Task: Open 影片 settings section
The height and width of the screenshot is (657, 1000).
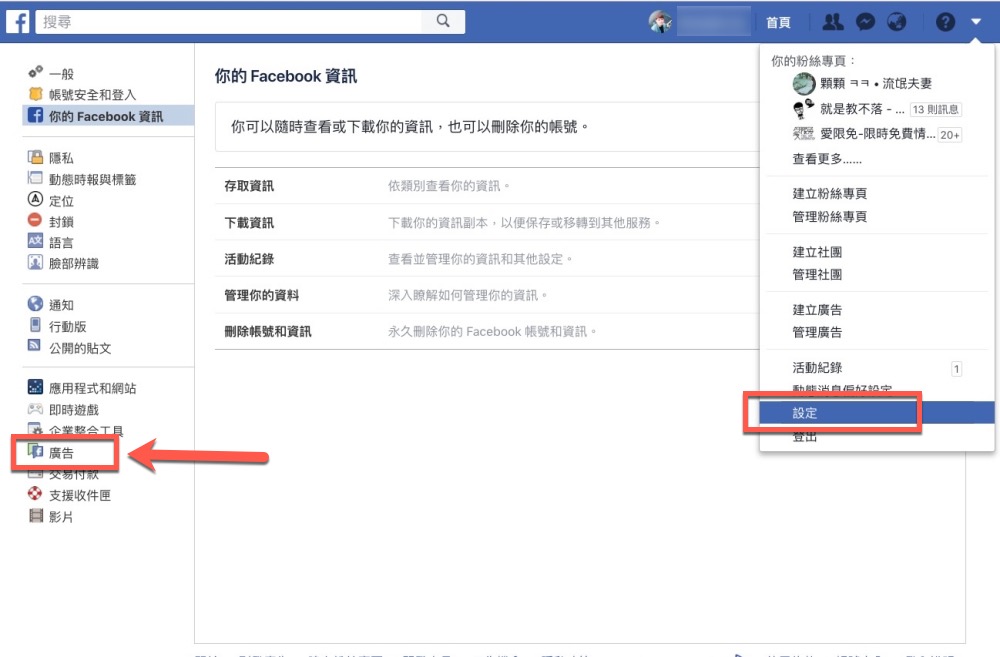Action: coord(62,517)
